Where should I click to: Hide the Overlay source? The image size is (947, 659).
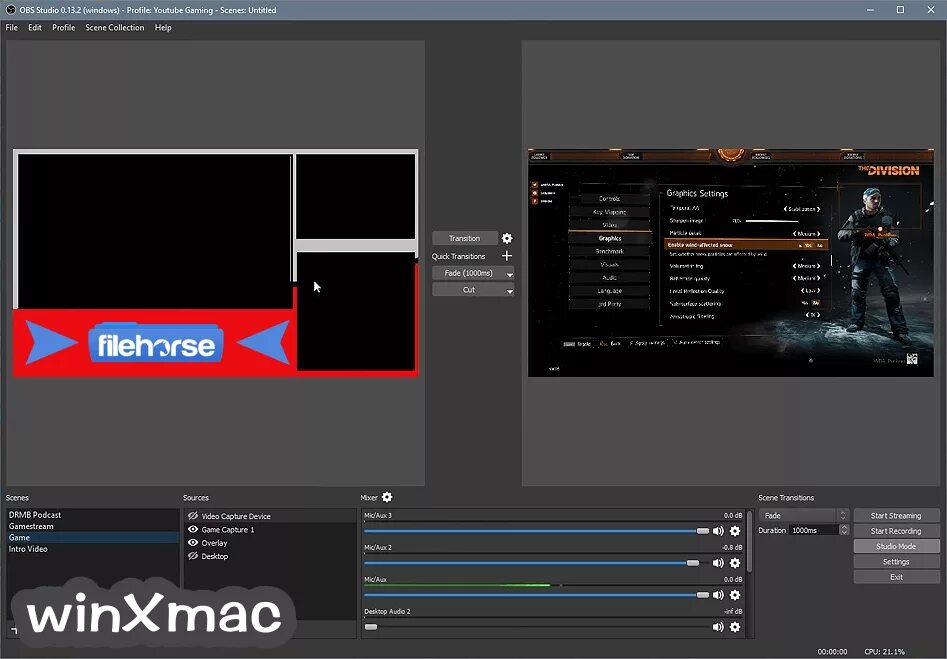tap(193, 542)
